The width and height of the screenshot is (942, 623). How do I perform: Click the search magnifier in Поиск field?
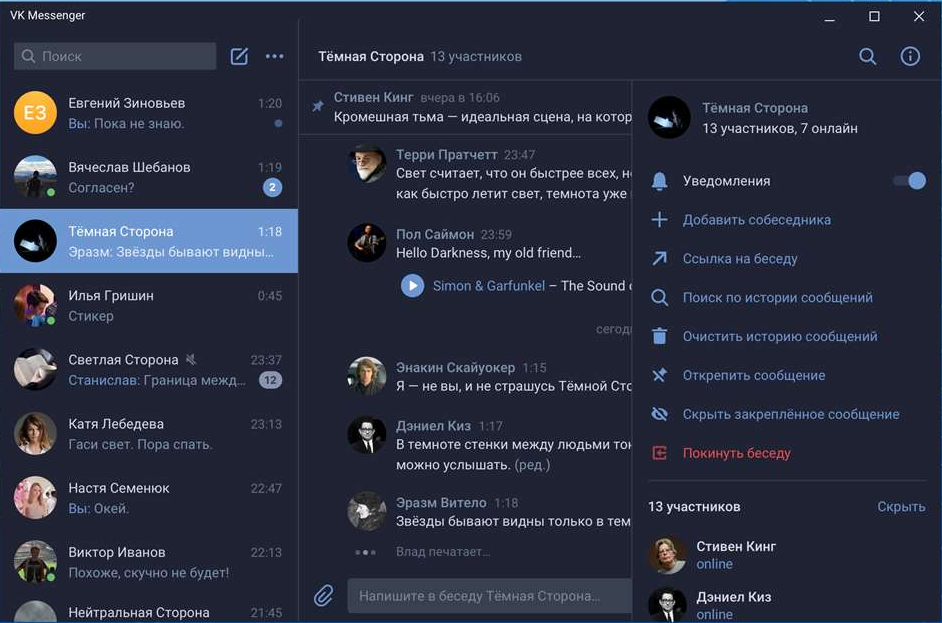coord(28,56)
